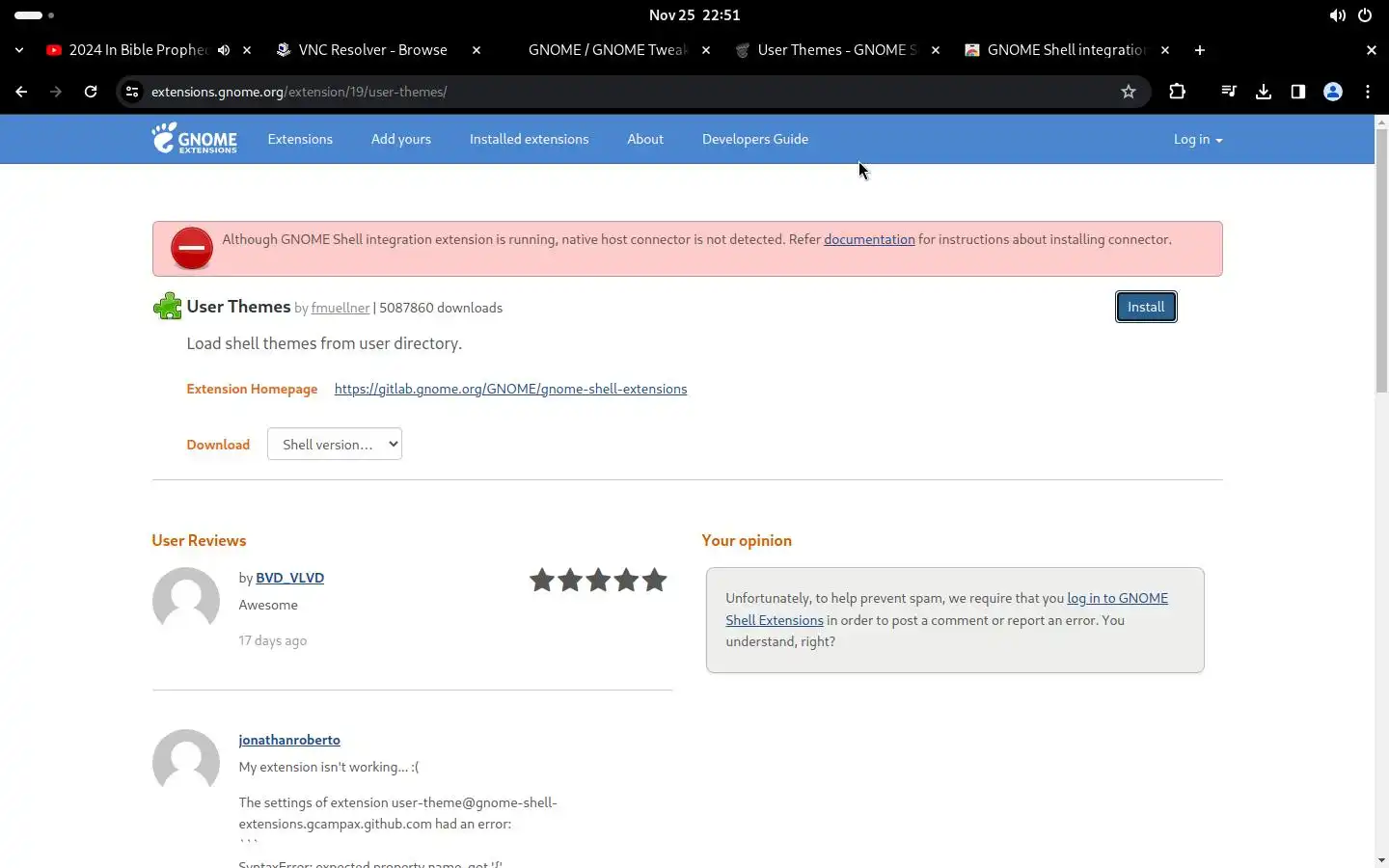
Task: Open the downloads icon in toolbar
Action: tap(1264, 92)
